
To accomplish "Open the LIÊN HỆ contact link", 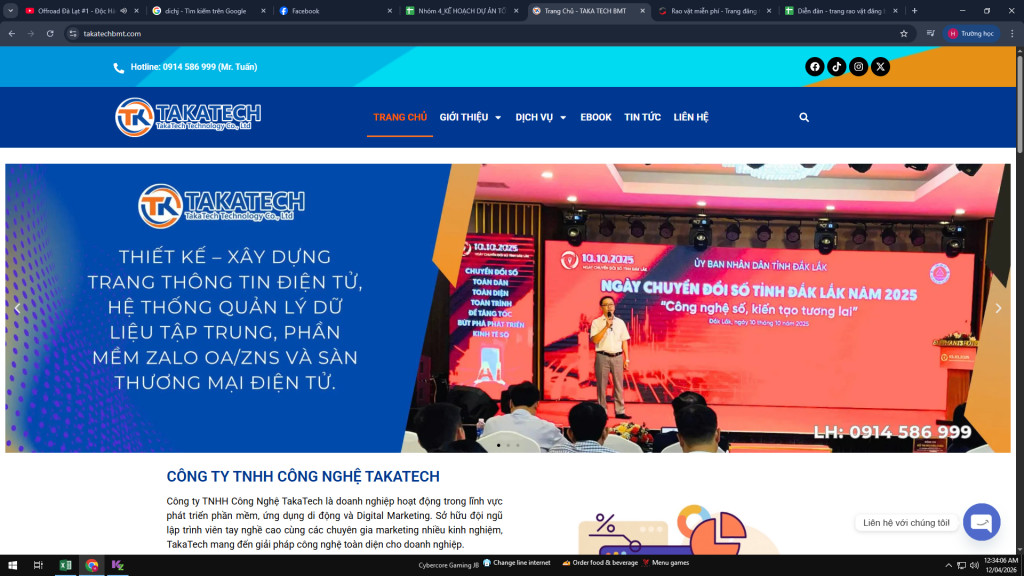I will [691, 117].
